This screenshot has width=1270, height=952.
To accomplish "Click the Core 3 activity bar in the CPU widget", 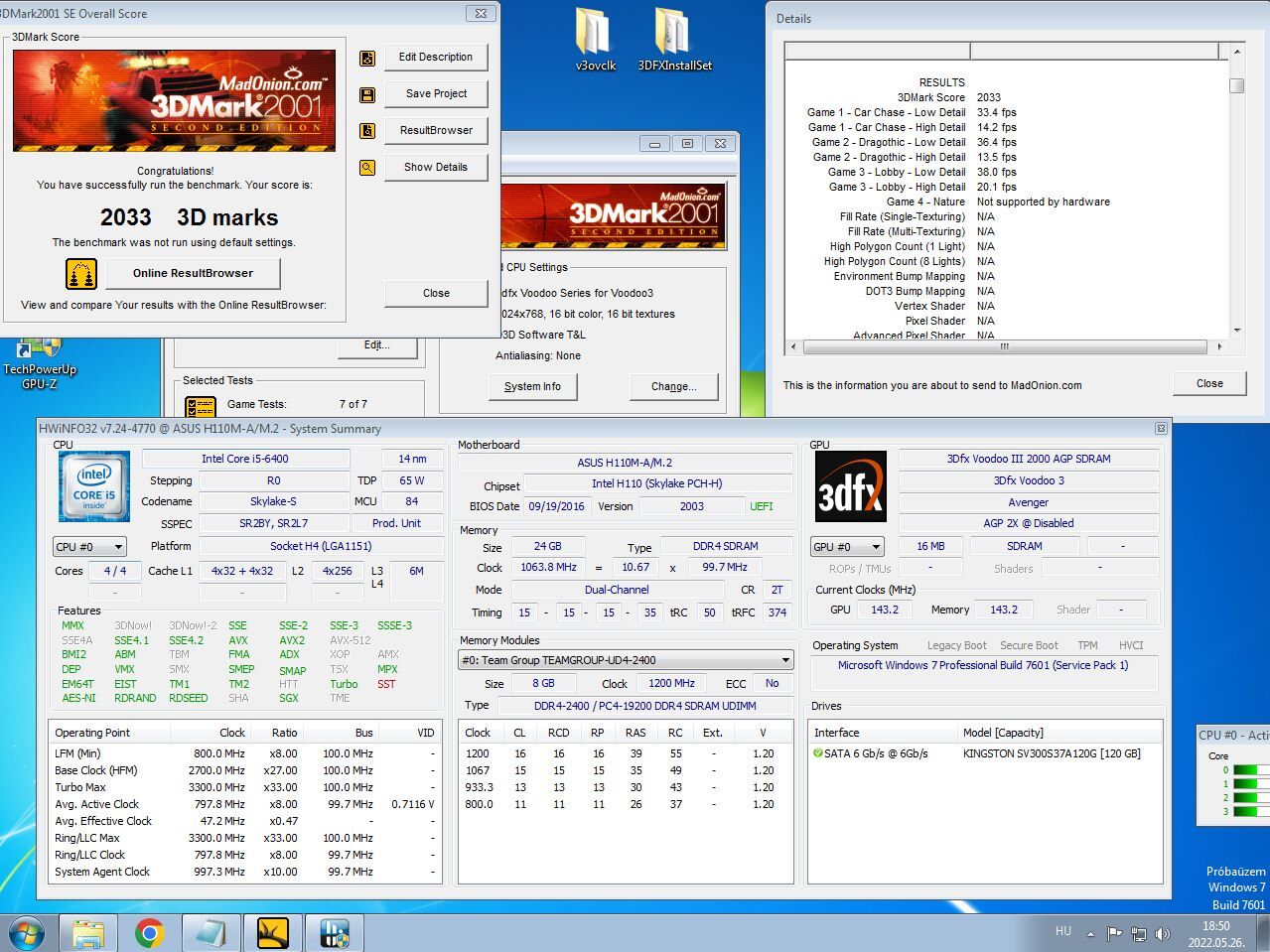I will (1250, 812).
